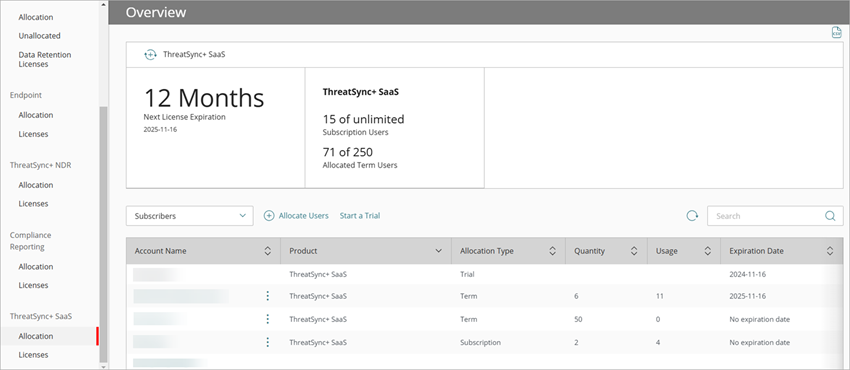This screenshot has width=850, height=370.
Task: Export the overview as CSV
Action: [836, 33]
